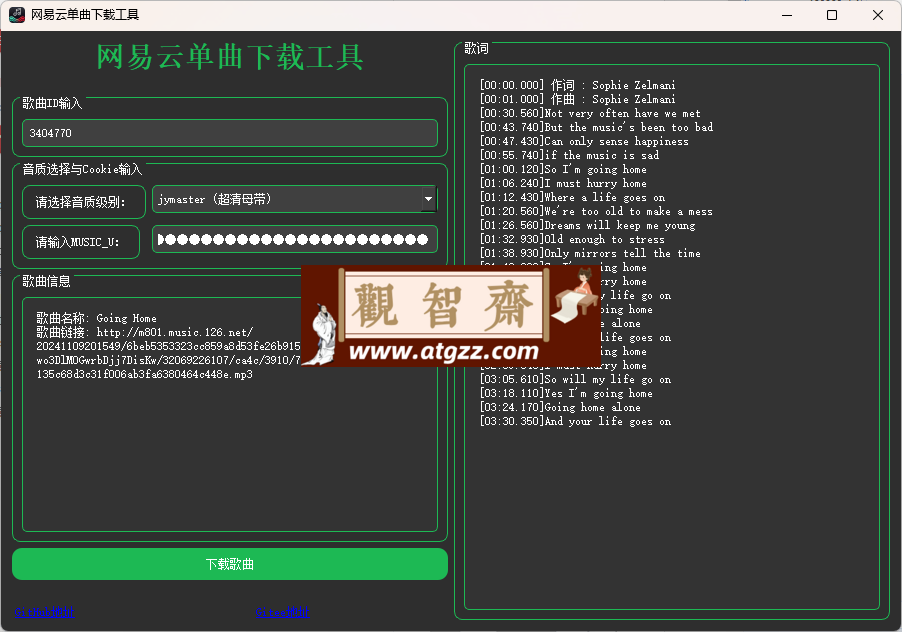Click the lyric line 作词 Sophie Zelmani

pos(578,85)
